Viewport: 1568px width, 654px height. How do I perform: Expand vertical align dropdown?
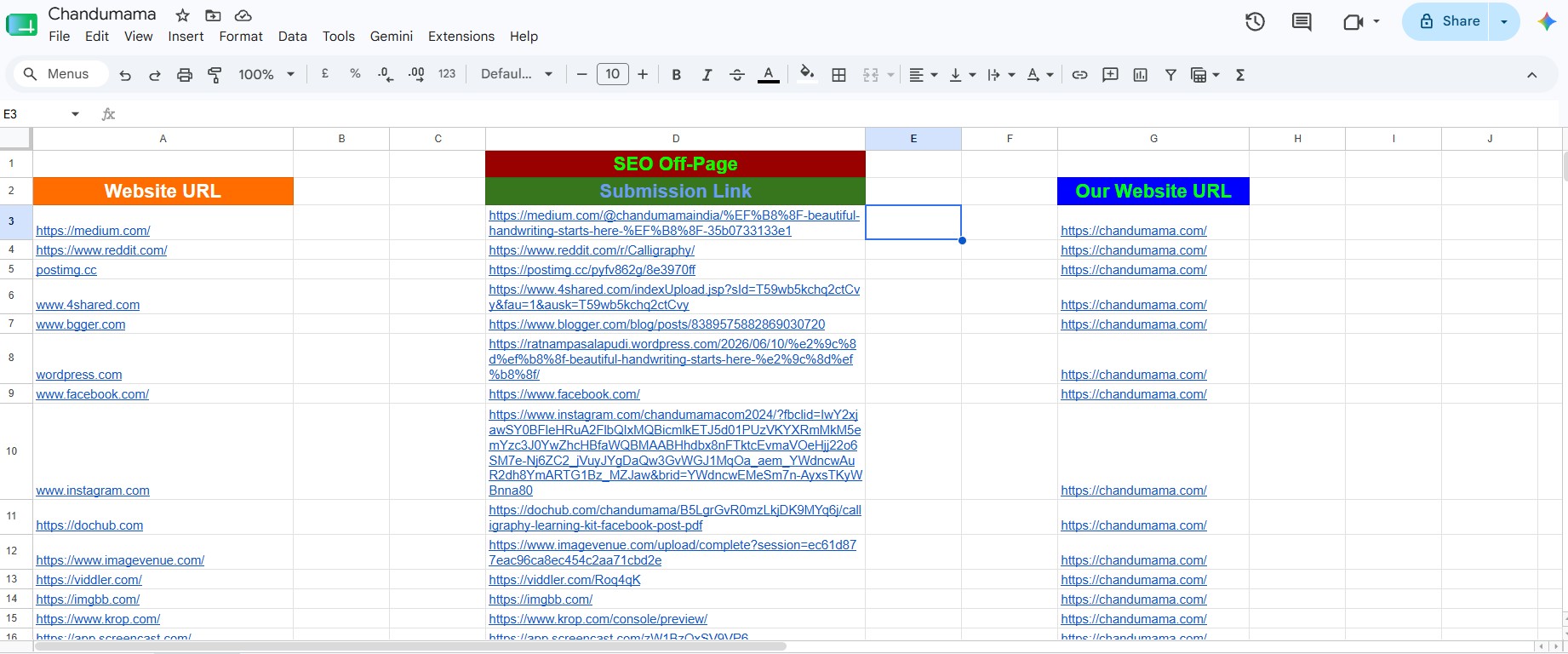(972, 75)
